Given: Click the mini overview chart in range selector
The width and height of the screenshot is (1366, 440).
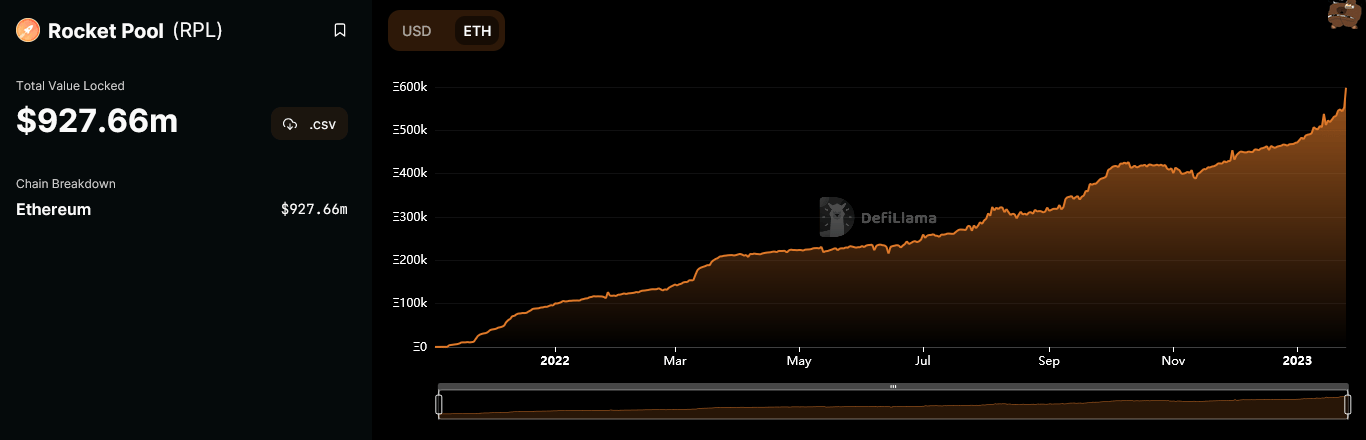Looking at the screenshot, I should (893, 405).
